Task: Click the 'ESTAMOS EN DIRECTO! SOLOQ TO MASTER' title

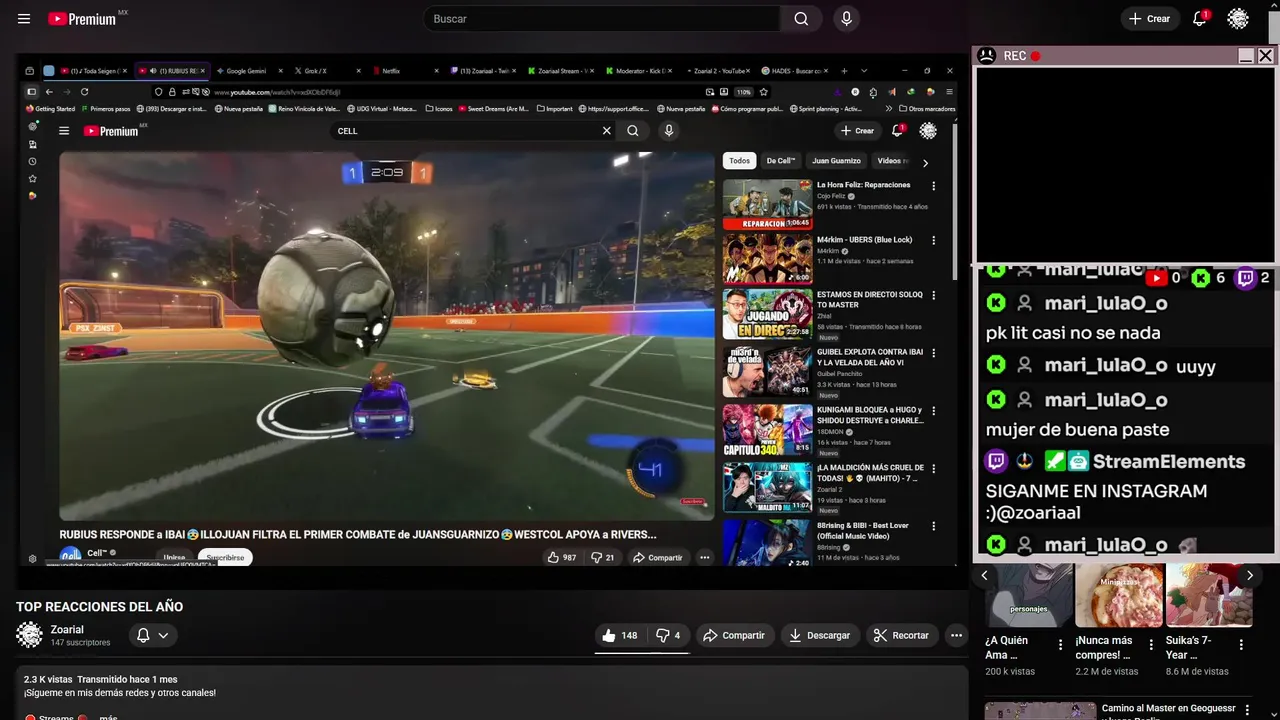Action: 870,300
